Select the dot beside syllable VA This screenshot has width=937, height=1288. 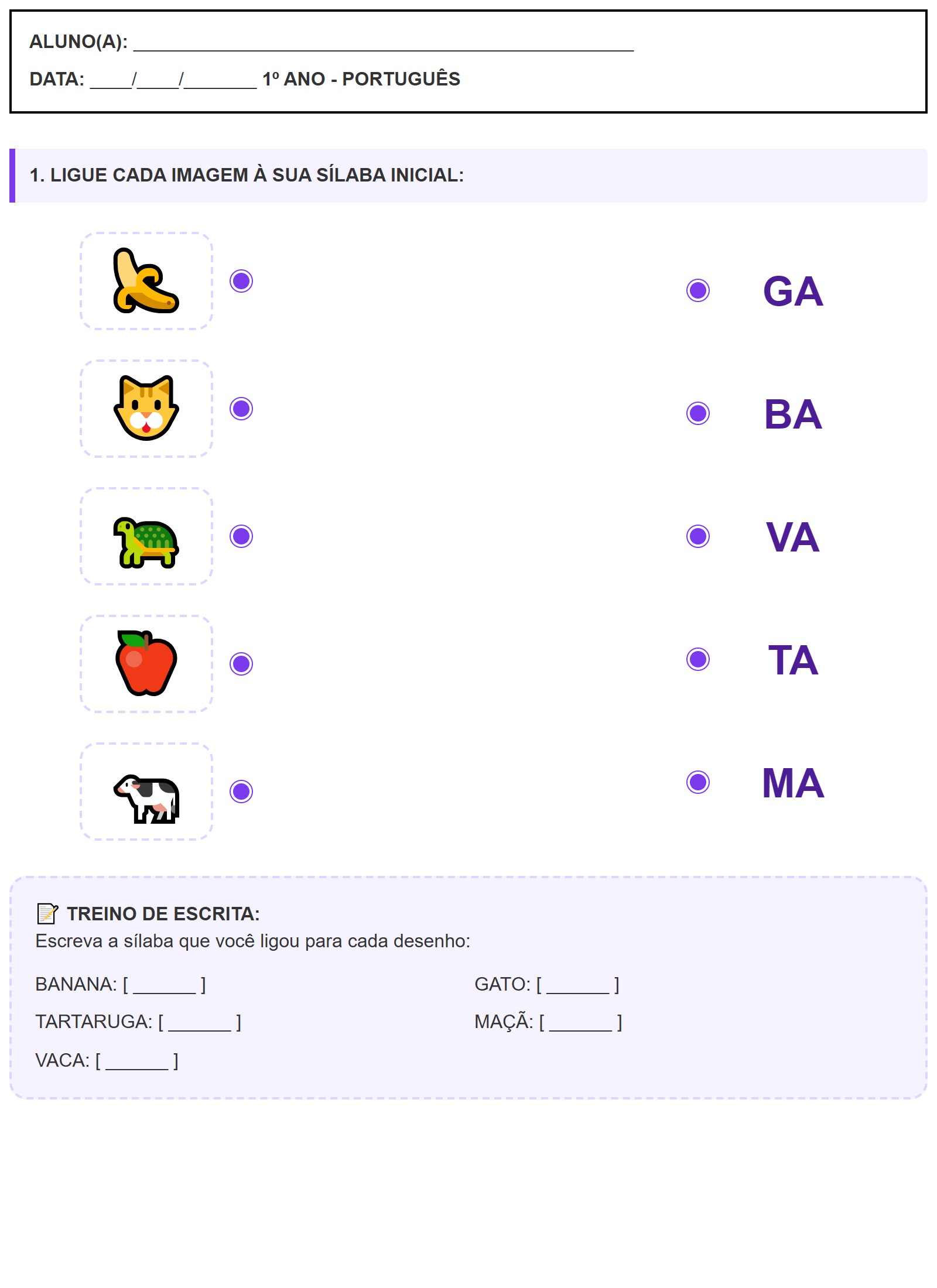[697, 536]
